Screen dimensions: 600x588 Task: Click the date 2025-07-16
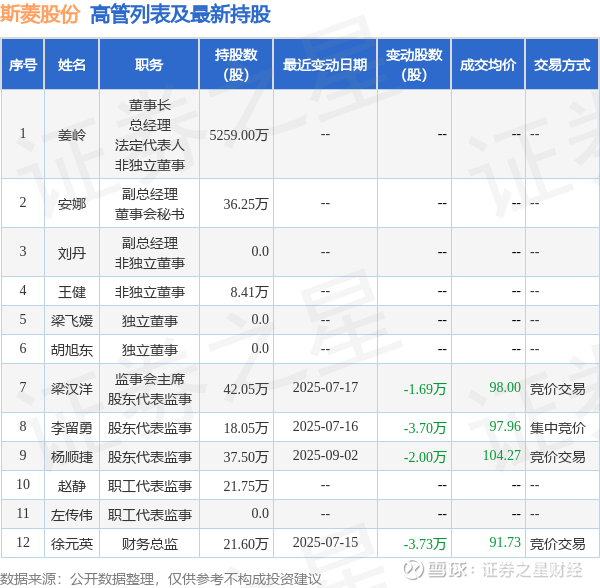tap(325, 426)
